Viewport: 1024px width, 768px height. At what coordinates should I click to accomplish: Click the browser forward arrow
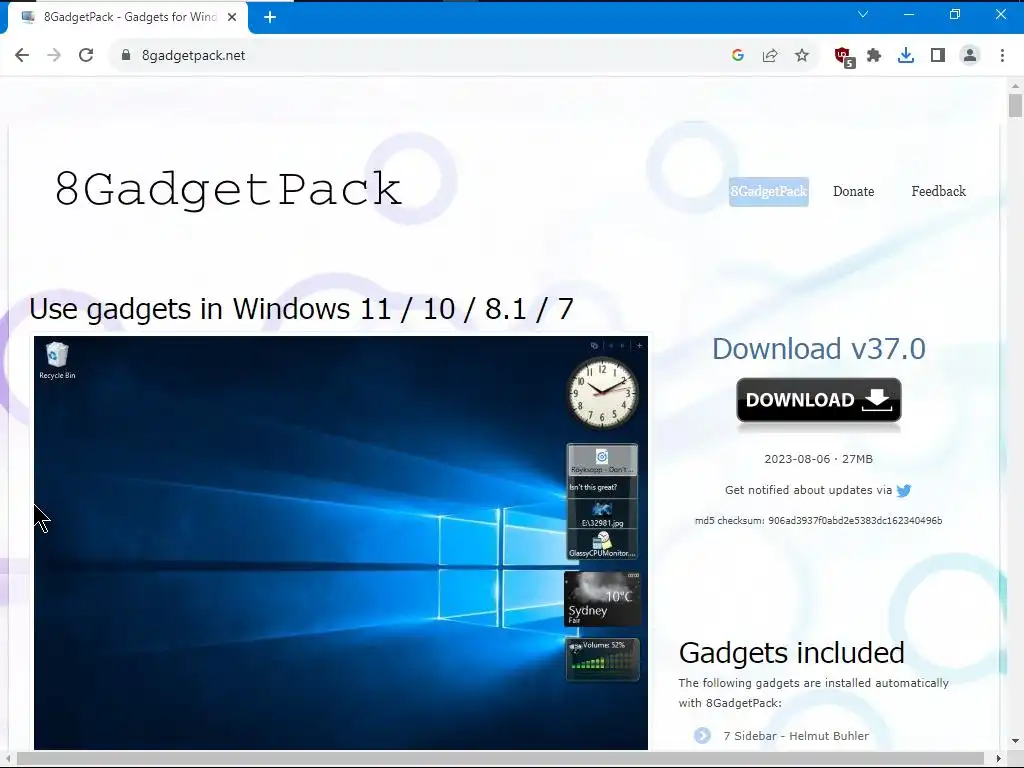tap(54, 56)
